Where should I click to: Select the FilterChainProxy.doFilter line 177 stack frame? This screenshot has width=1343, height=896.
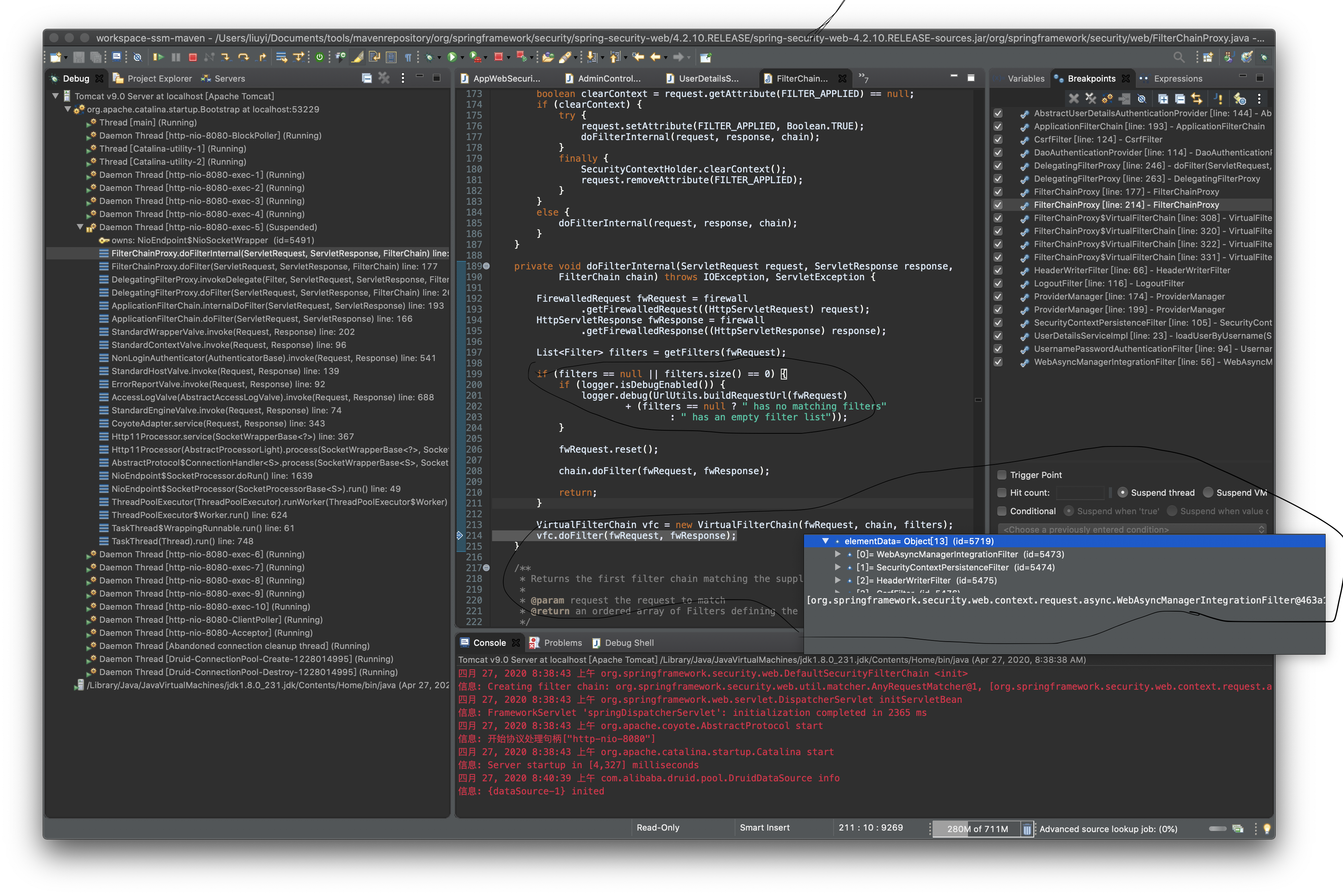point(274,267)
